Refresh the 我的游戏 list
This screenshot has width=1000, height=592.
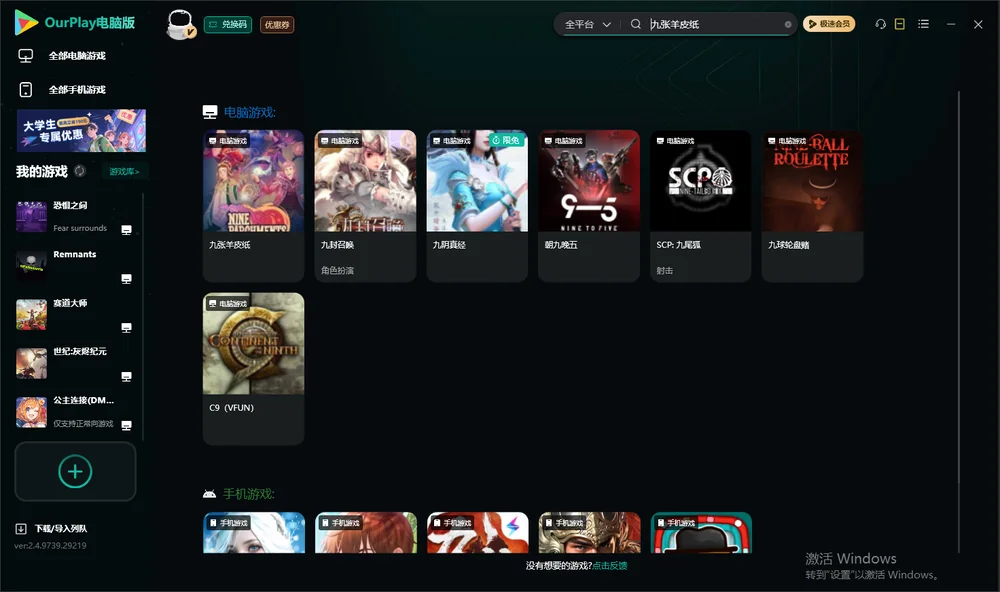click(x=80, y=171)
